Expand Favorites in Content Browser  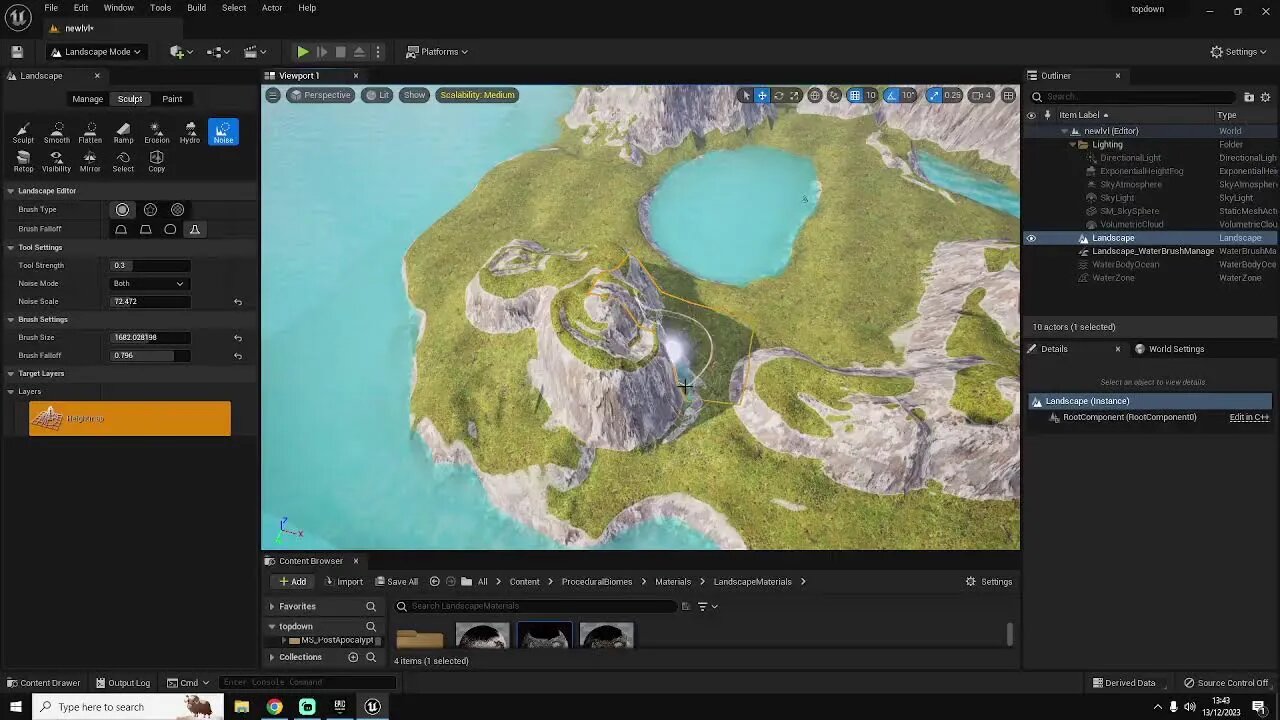pos(272,606)
